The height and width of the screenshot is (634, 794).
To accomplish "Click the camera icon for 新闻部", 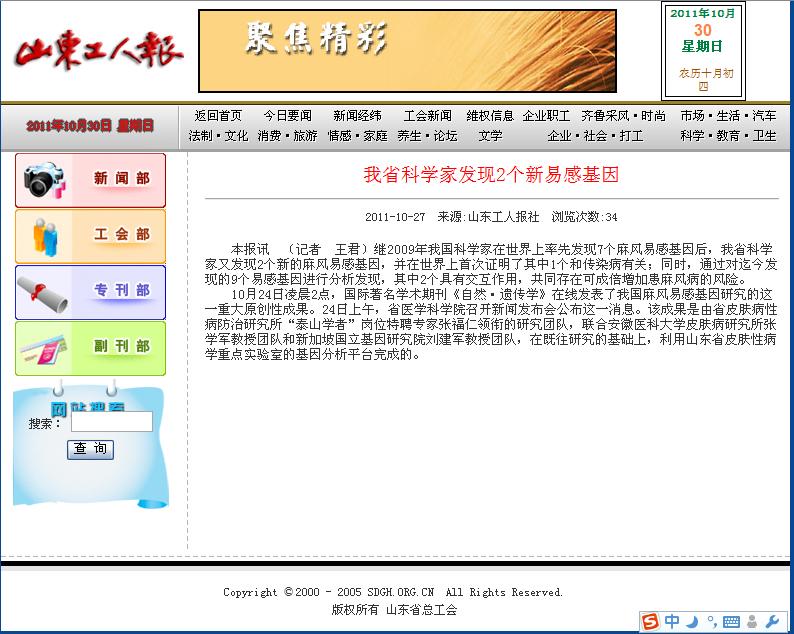I will (43, 180).
